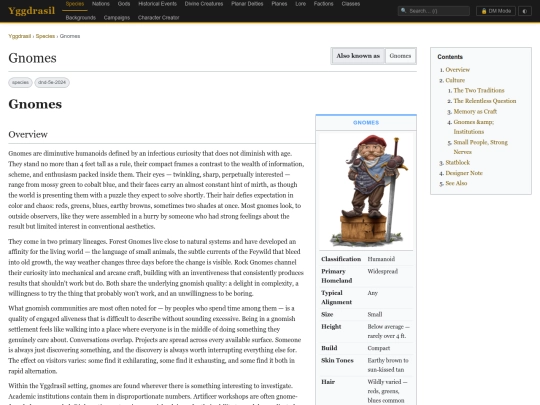Focus the Search input field
The height and width of the screenshot is (405, 540).
(434, 11)
